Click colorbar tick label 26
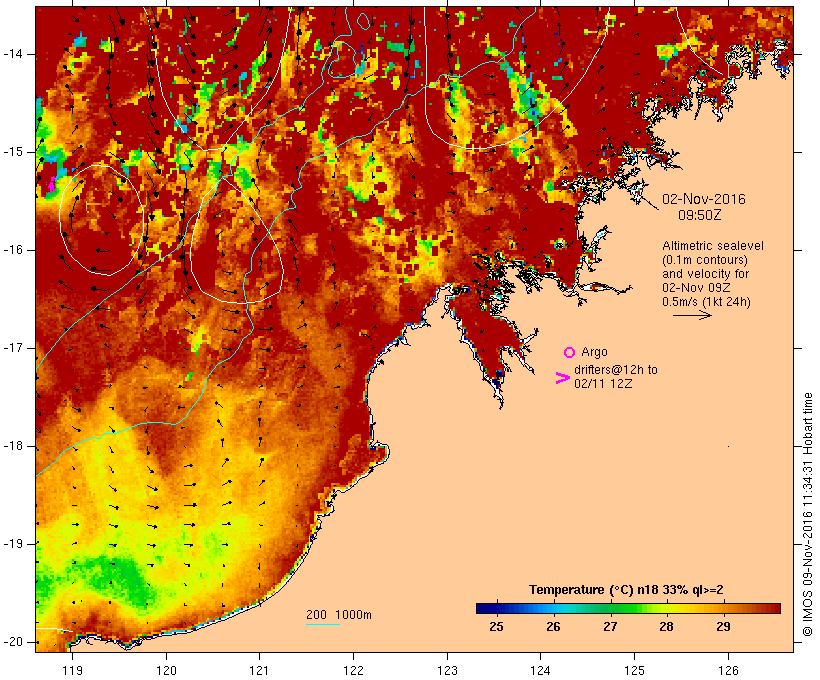This screenshot has height=680, width=820. [x=553, y=627]
